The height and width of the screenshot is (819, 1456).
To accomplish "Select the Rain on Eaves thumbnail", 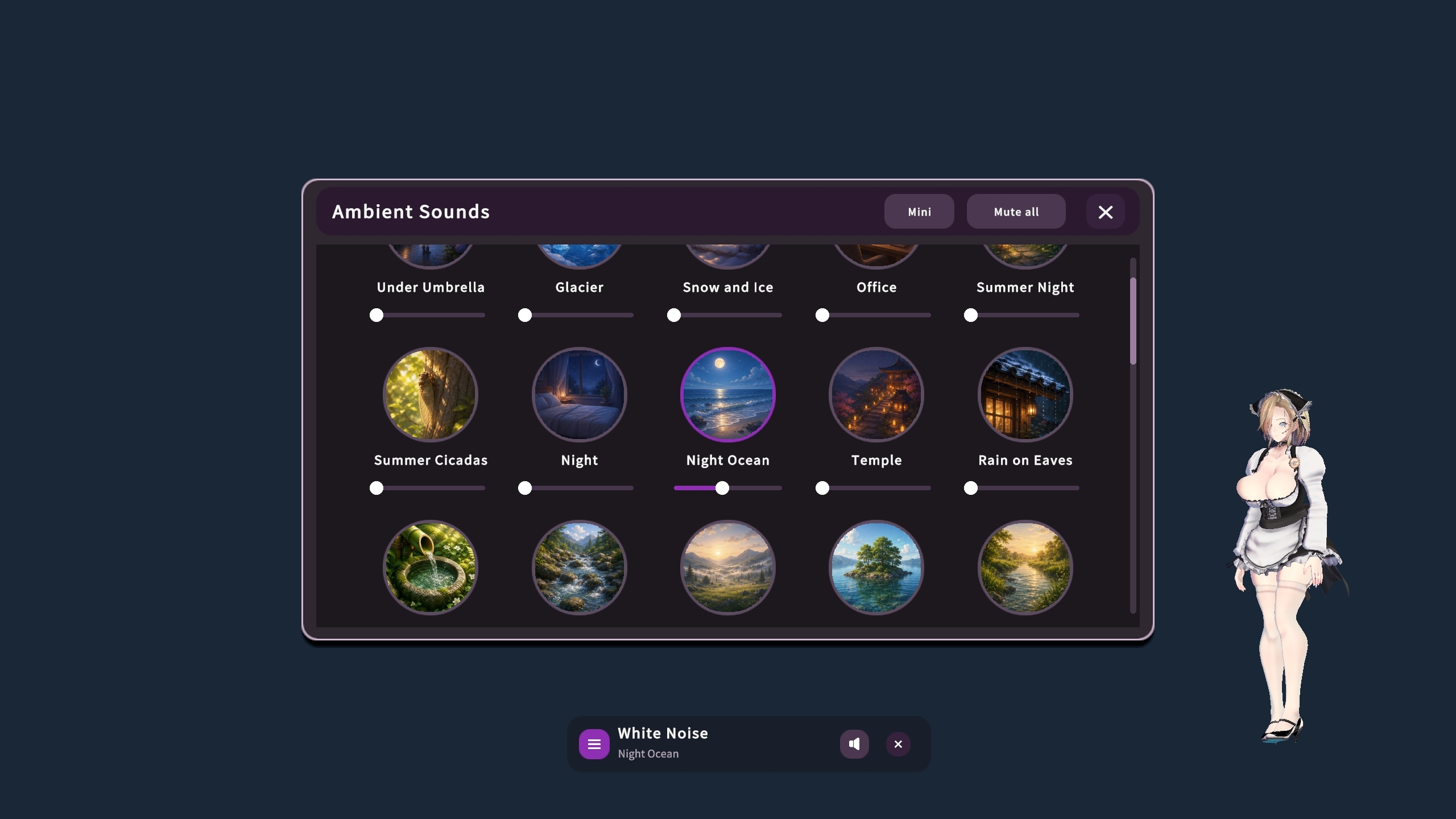I will (1025, 394).
